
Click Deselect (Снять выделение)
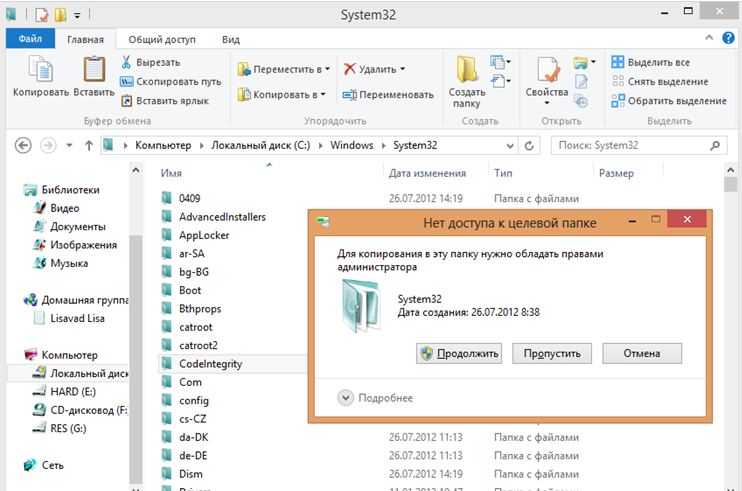(660, 82)
